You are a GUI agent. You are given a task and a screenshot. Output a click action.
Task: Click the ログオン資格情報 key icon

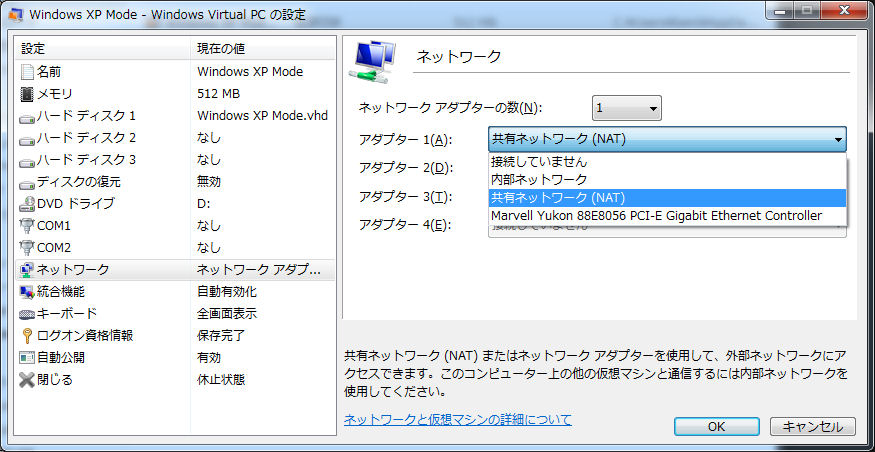tap(27, 336)
